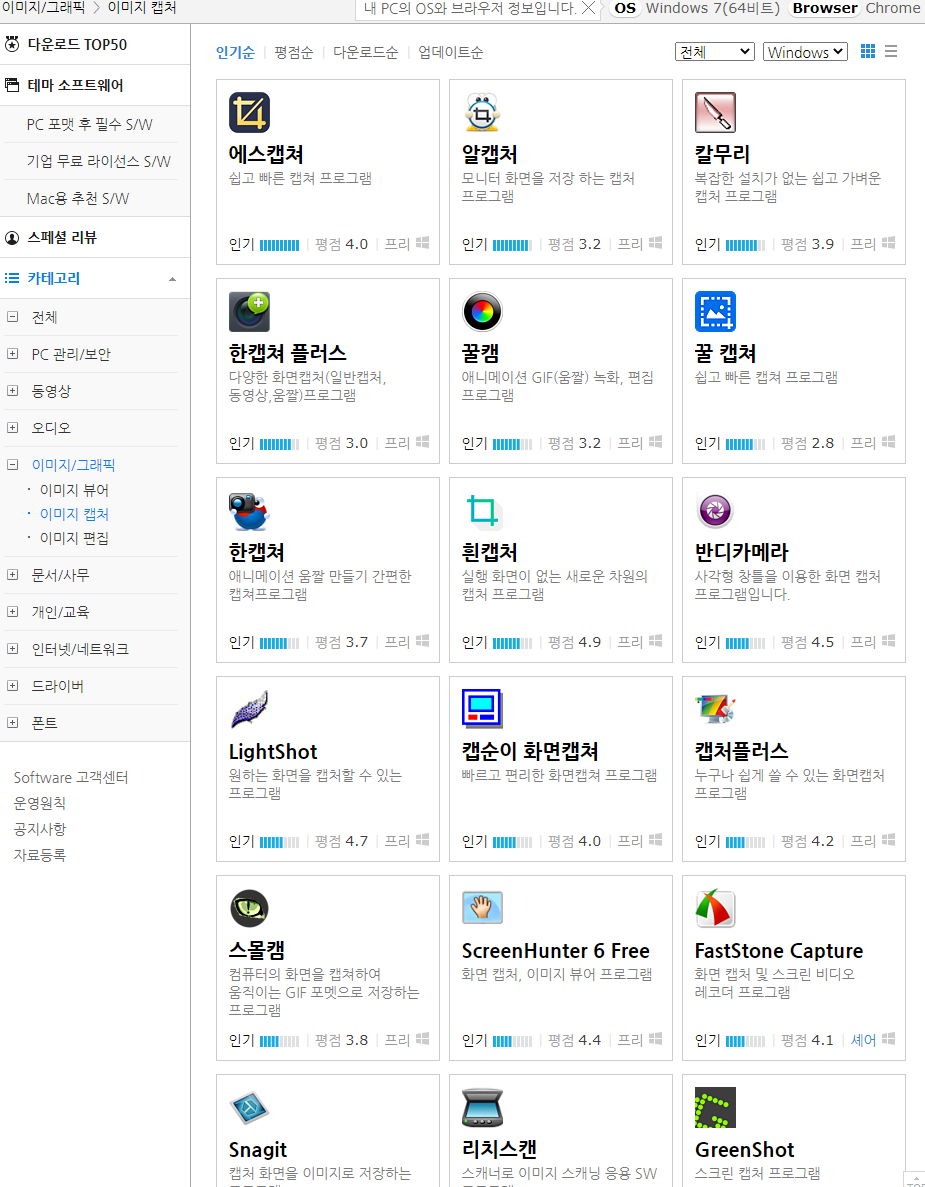The image size is (925, 1187).
Task: Click the 테마 소프트웨어 window icon
Action: (x=11, y=85)
